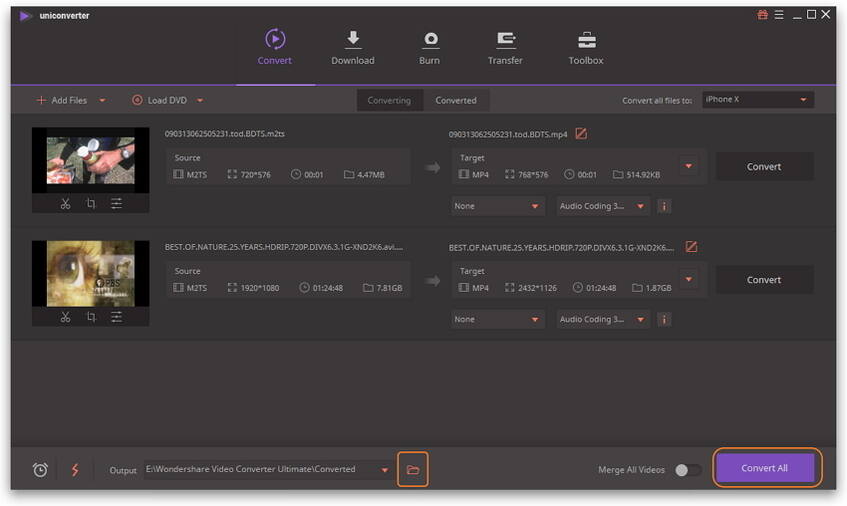
Task: Show media info for 090313062505231 file
Action: (664, 206)
